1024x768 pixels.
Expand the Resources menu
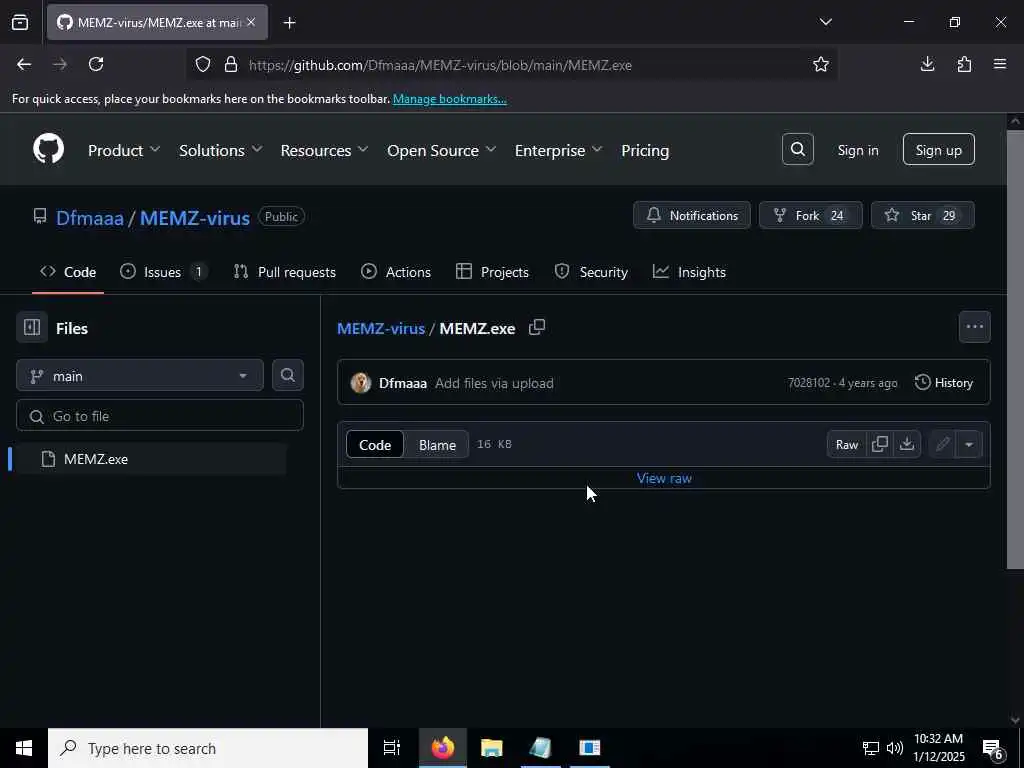(324, 150)
